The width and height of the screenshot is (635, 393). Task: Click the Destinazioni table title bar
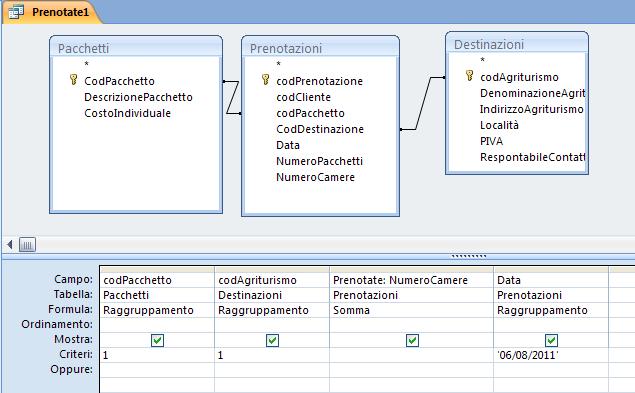point(517,44)
